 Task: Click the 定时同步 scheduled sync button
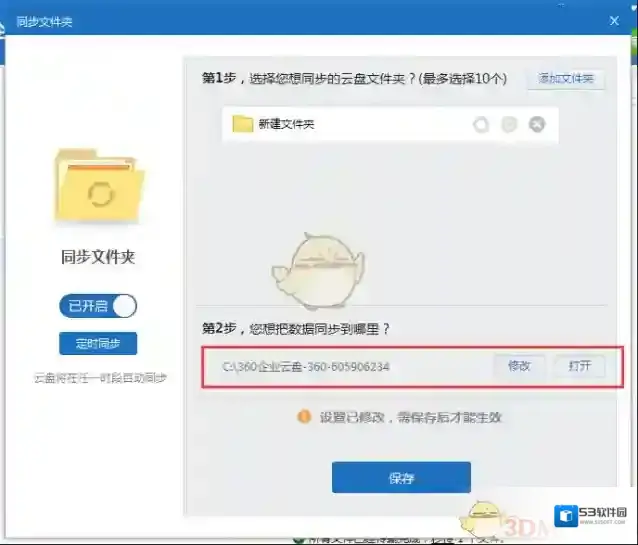pos(98,344)
